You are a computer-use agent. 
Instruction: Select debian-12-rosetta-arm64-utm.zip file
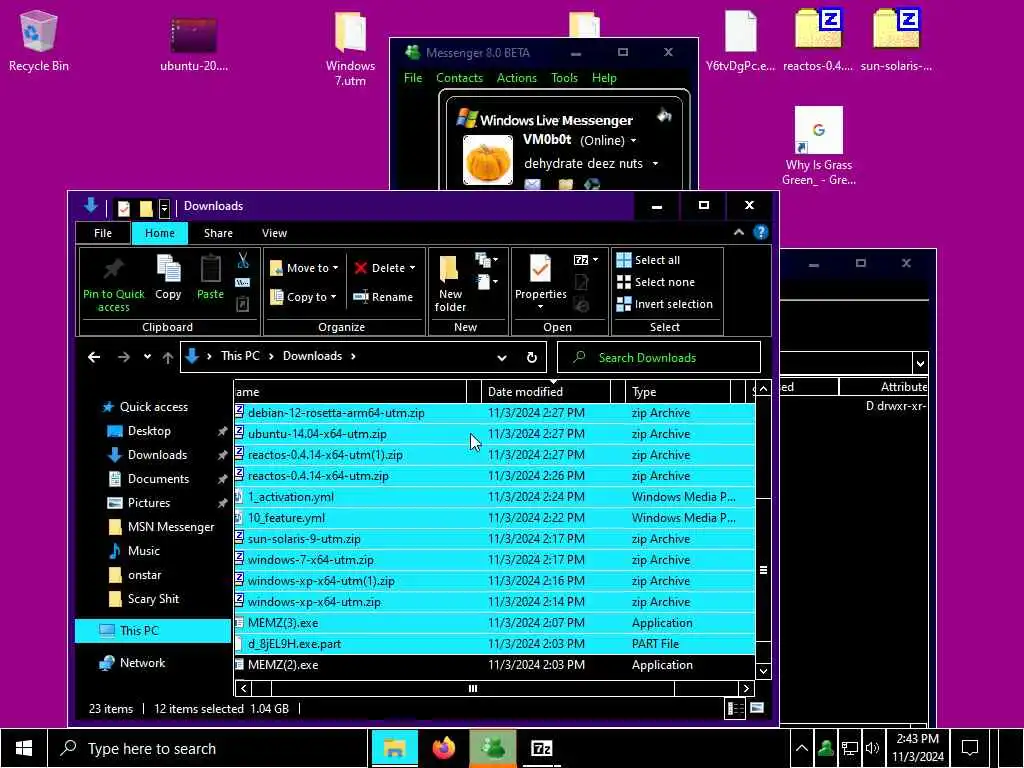coord(494,413)
